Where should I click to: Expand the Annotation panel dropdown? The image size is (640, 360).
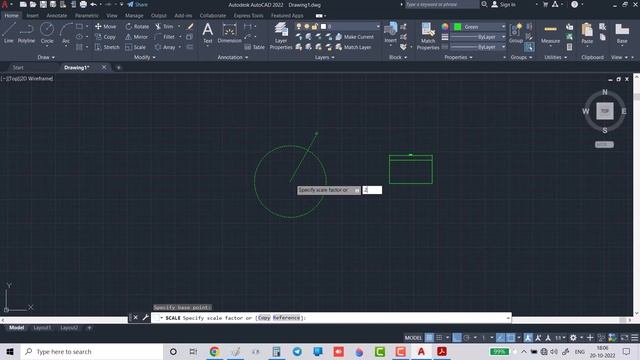point(233,57)
